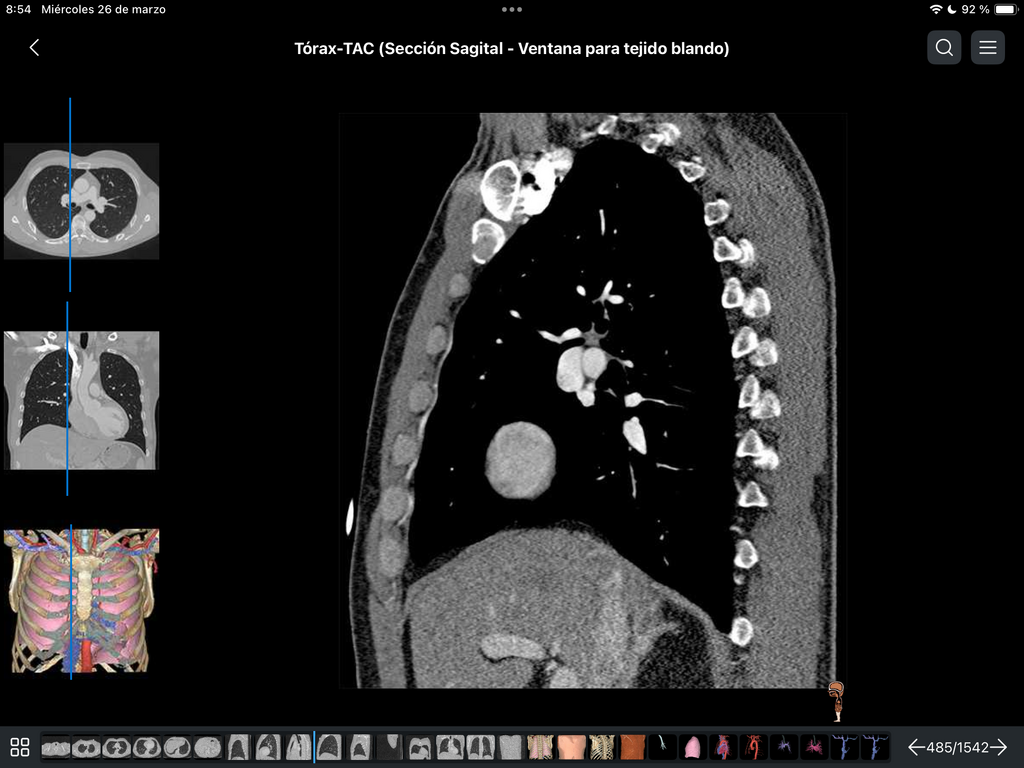Viewport: 1024px width, 768px height.
Task: Tap the 485/1542 slice counter
Action: click(x=957, y=747)
